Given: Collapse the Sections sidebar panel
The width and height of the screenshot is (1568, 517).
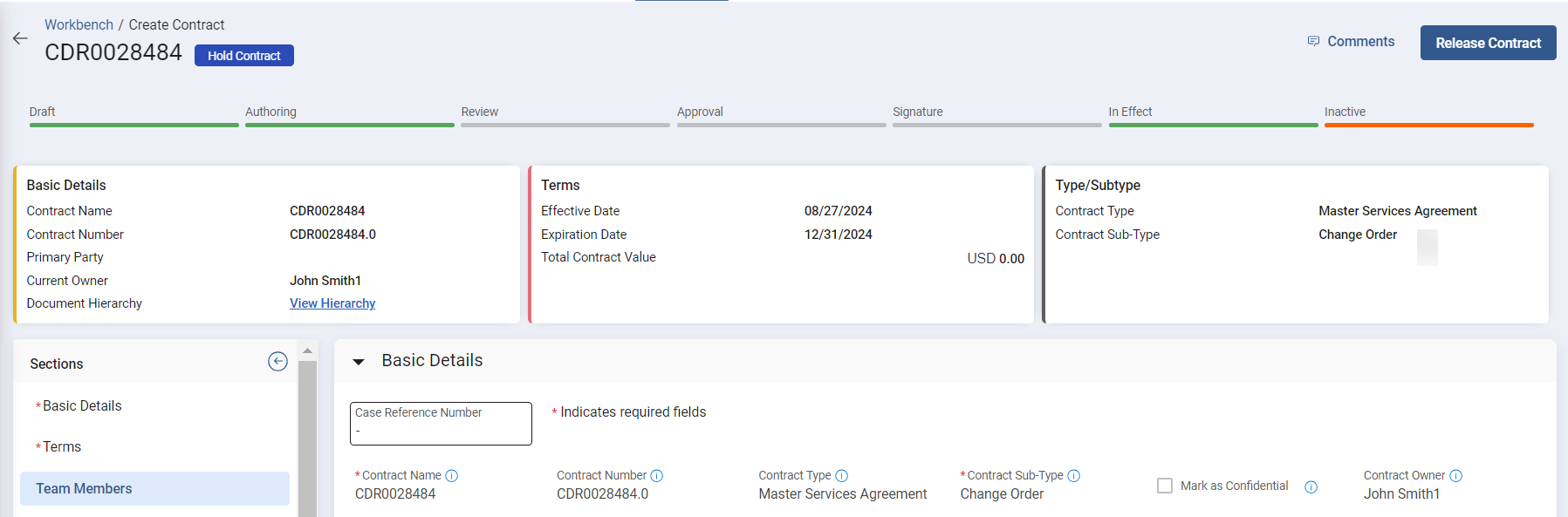Looking at the screenshot, I should [277, 362].
